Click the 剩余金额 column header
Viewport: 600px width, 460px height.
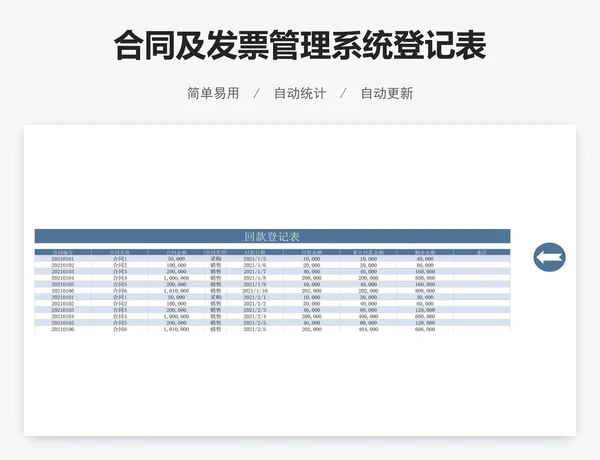click(425, 252)
